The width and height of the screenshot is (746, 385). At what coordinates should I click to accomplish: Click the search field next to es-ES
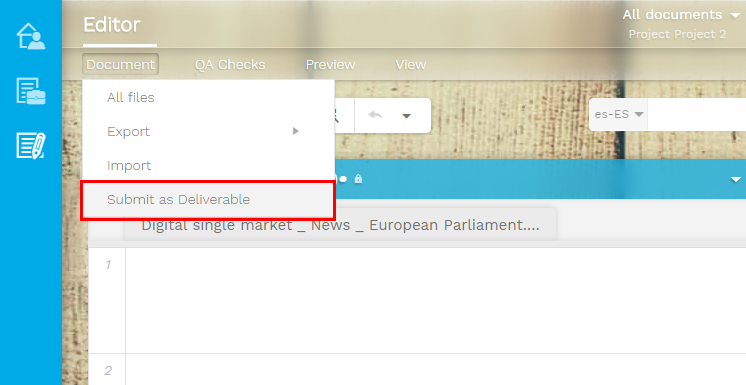[x=697, y=115]
